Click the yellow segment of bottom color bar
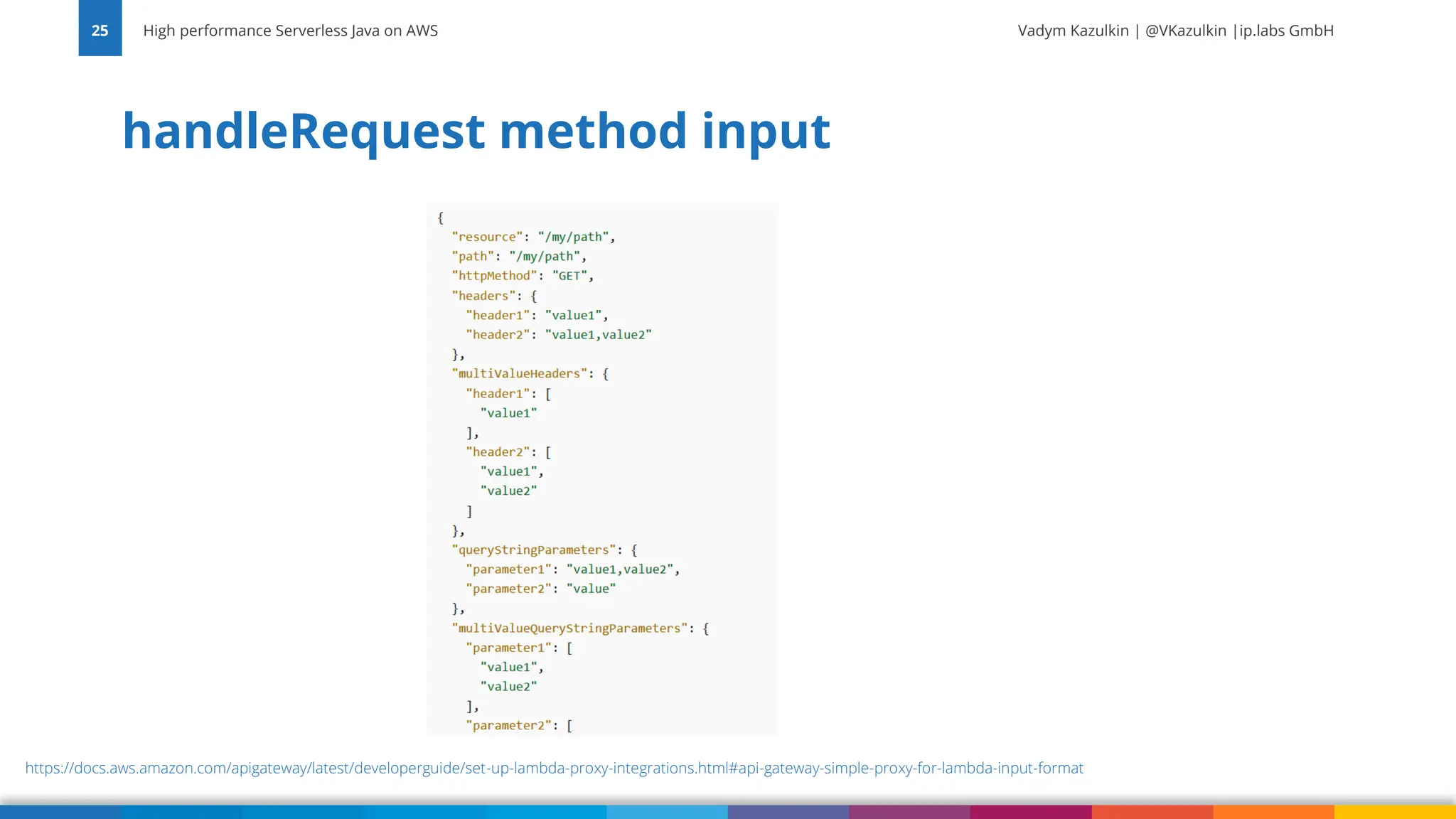This screenshot has height=819, width=1456. tap(1395, 812)
